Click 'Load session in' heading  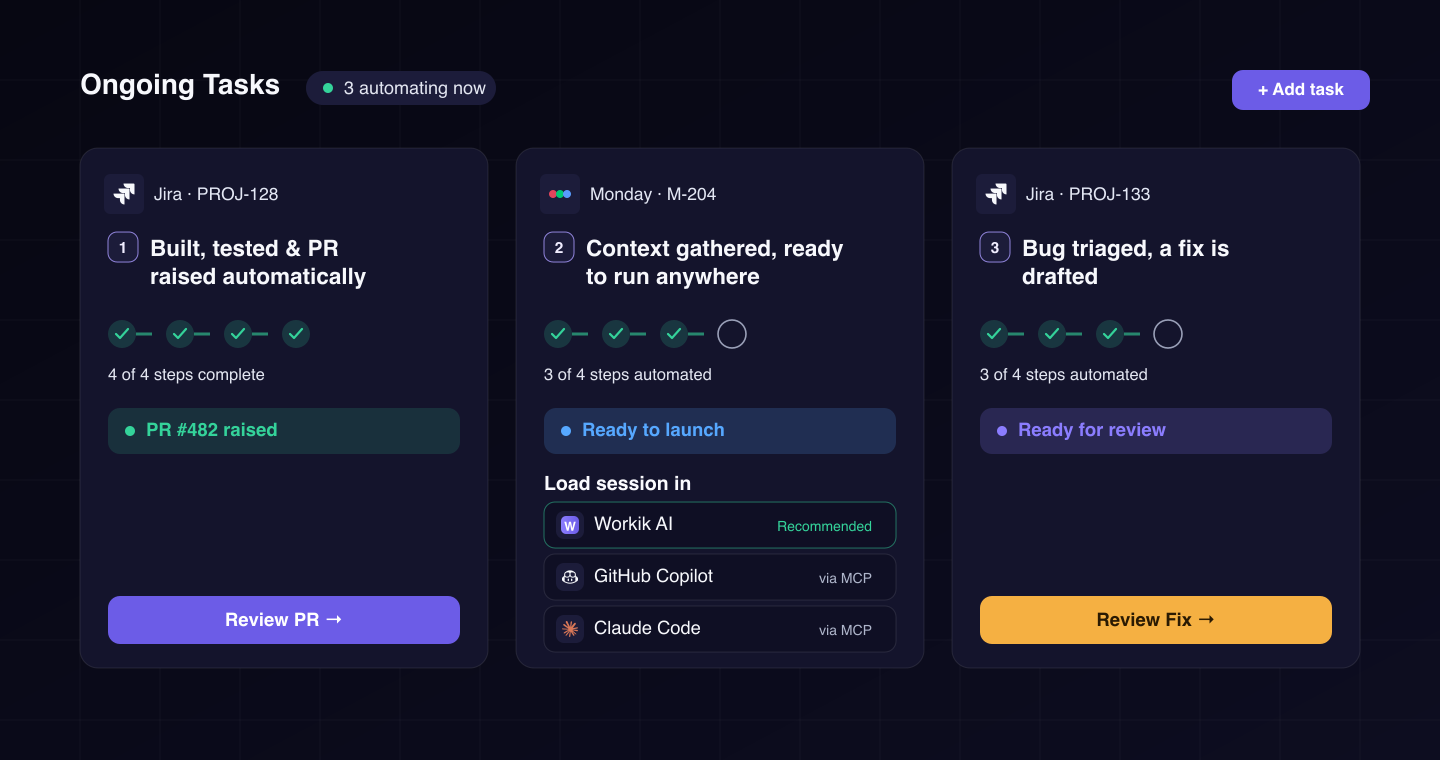(x=617, y=484)
